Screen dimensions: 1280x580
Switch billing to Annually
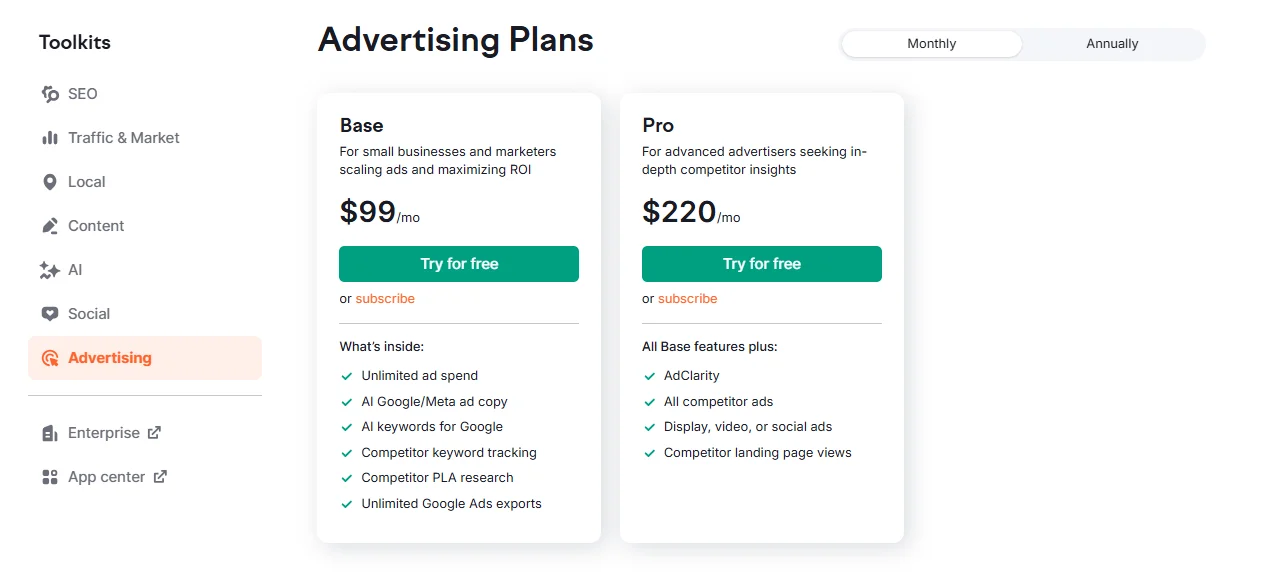tap(1112, 44)
